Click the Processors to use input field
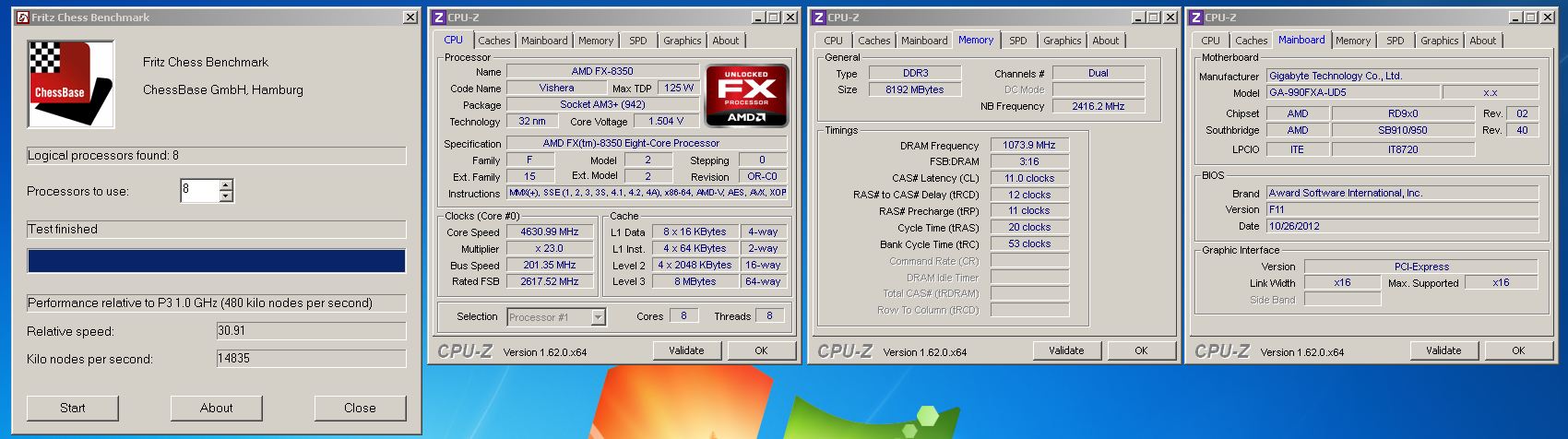The image size is (1568, 439). tap(199, 191)
